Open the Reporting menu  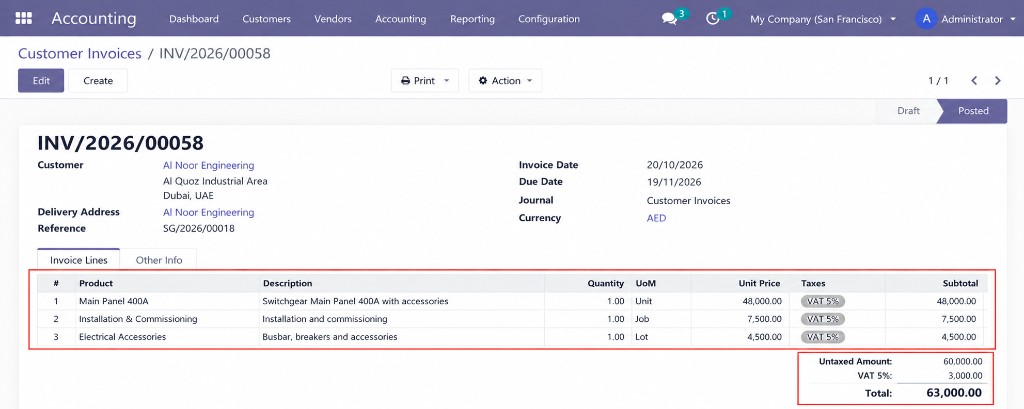472,19
